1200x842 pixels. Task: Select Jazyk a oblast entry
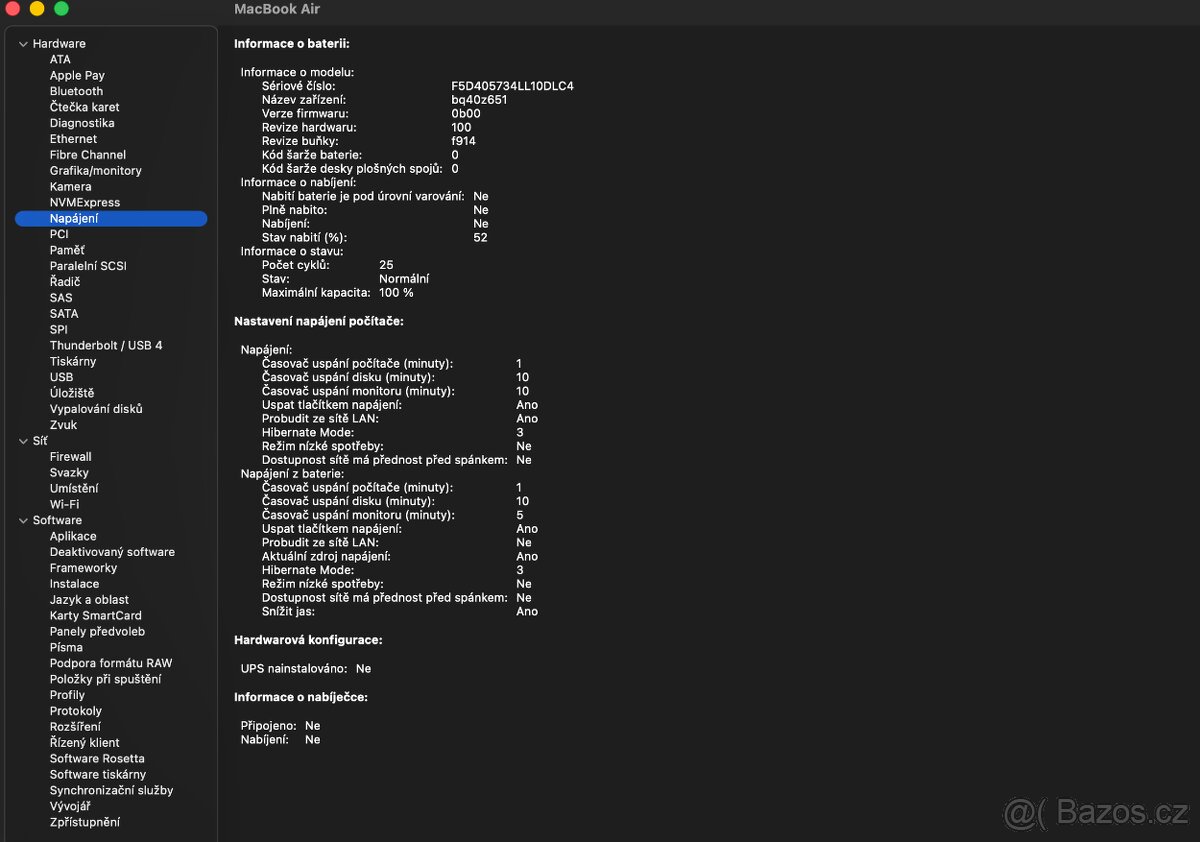[89, 600]
